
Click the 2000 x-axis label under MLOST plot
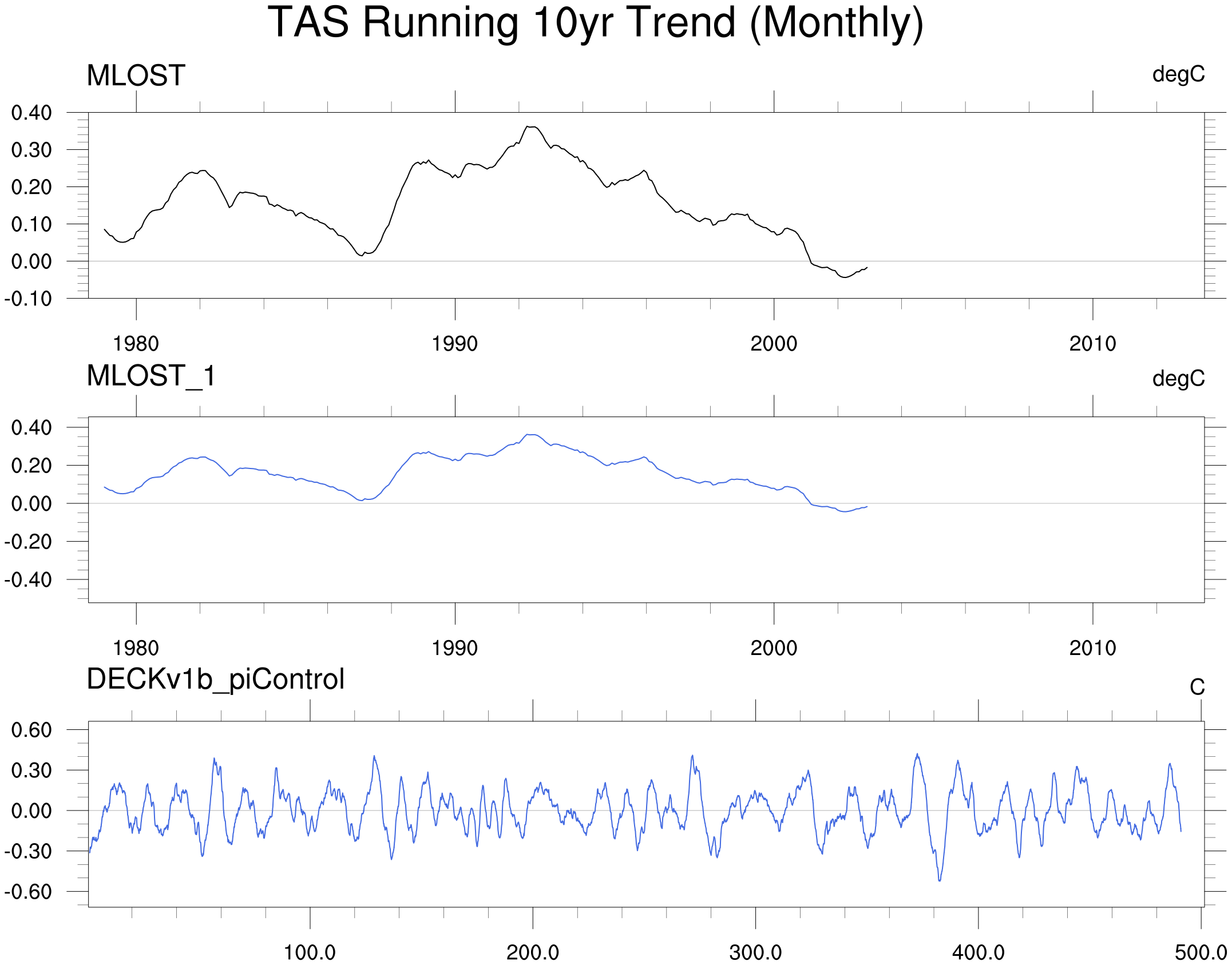[774, 344]
